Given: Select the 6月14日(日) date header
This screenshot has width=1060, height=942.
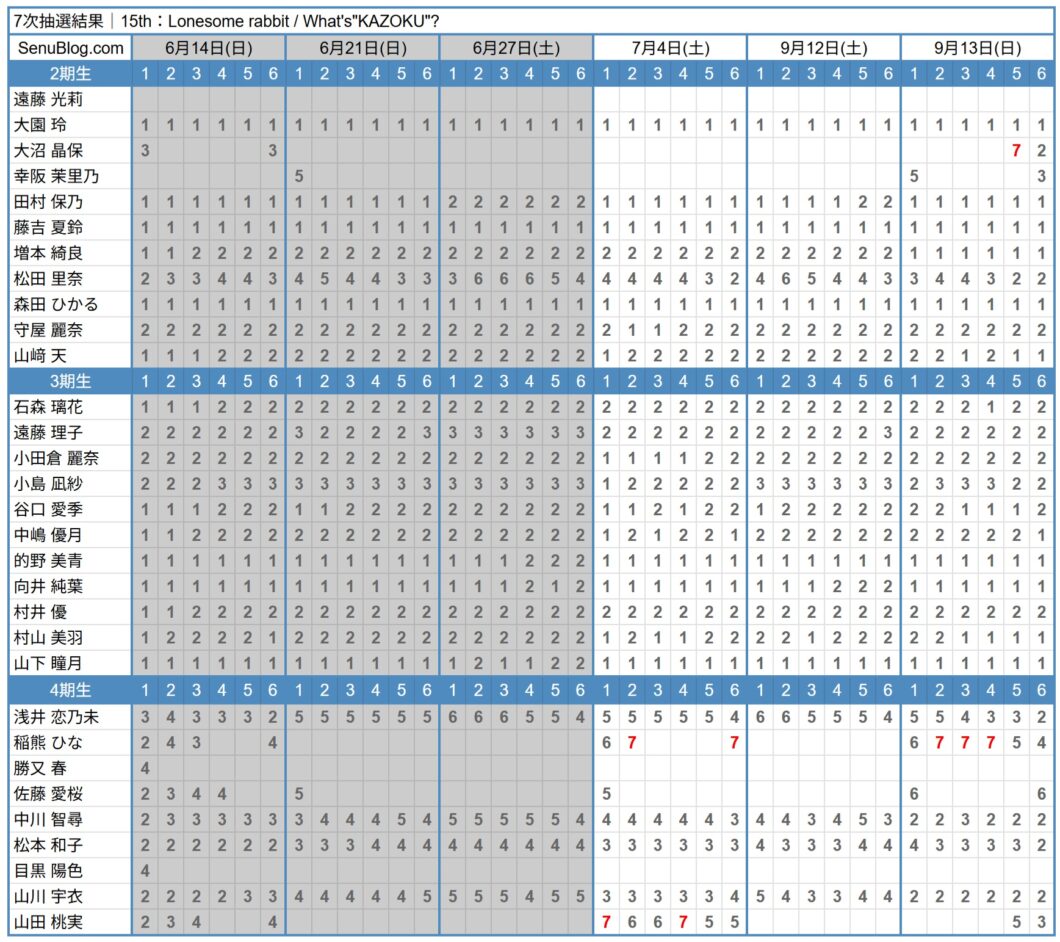Looking at the screenshot, I should [x=209, y=48].
